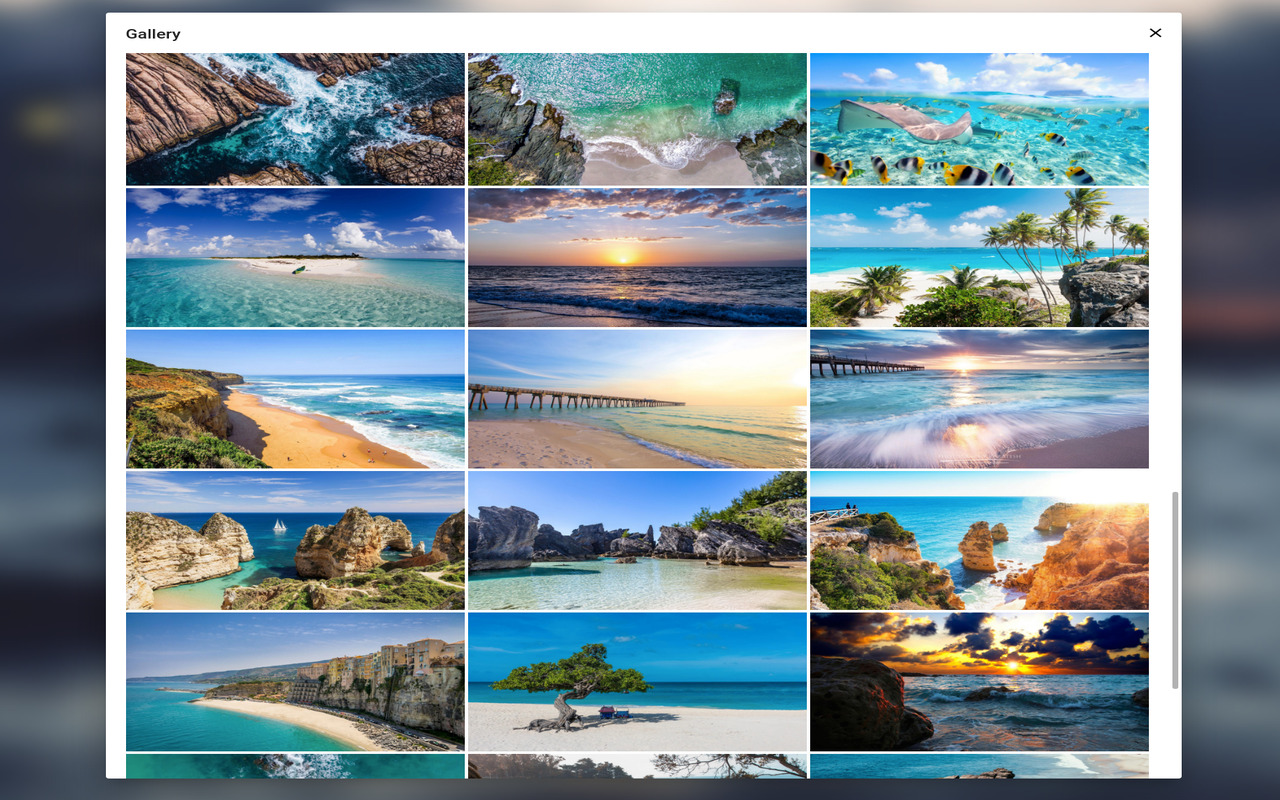Image resolution: width=1280 pixels, height=800 pixels.
Task: View the pastel wooden pier image
Action: click(637, 398)
